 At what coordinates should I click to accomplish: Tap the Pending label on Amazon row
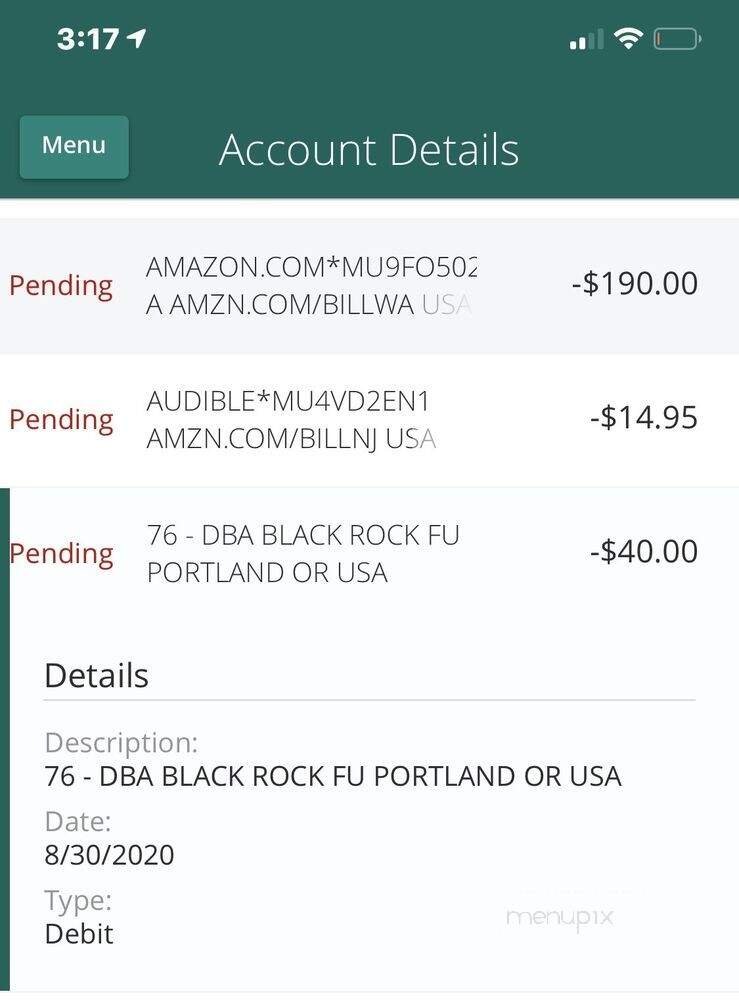(x=61, y=285)
